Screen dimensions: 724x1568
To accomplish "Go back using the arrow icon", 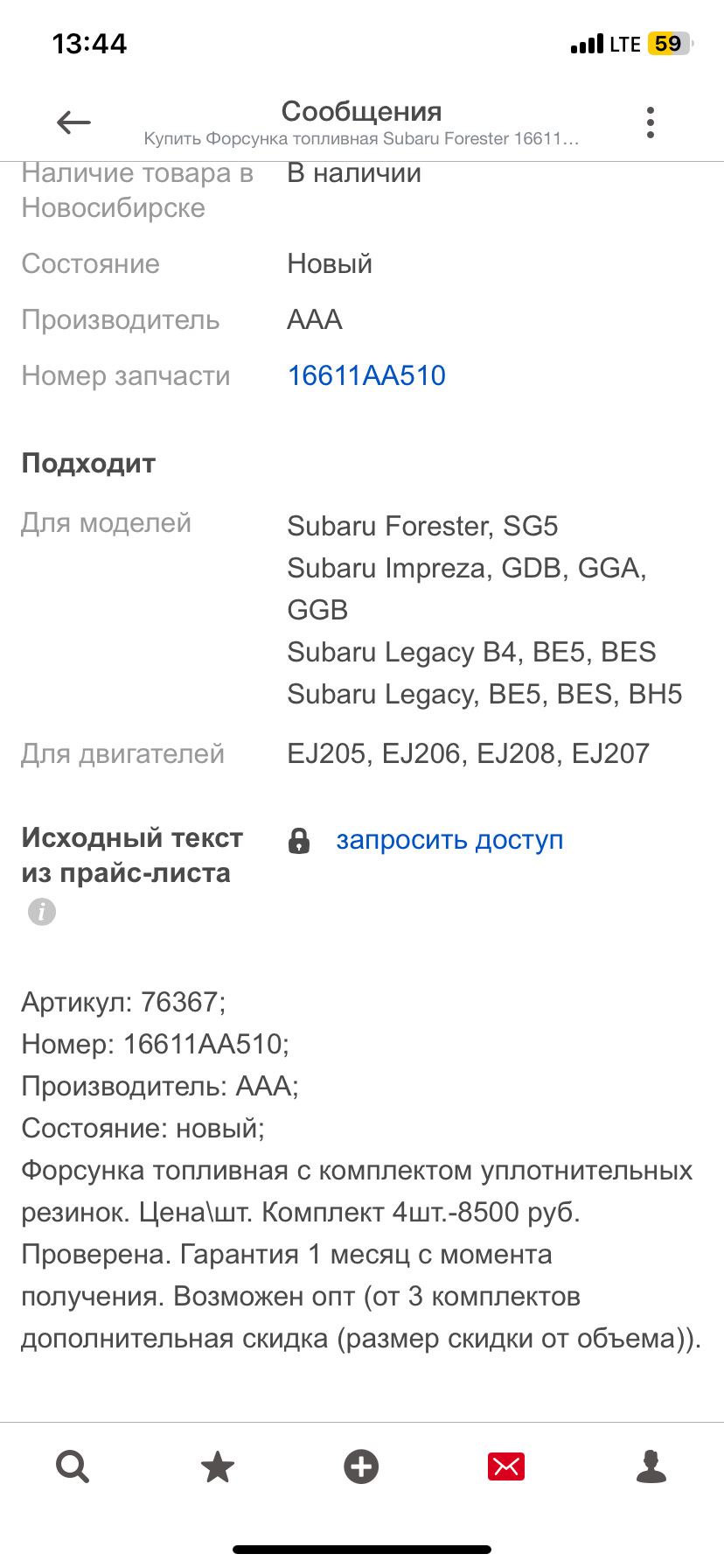I will (73, 122).
